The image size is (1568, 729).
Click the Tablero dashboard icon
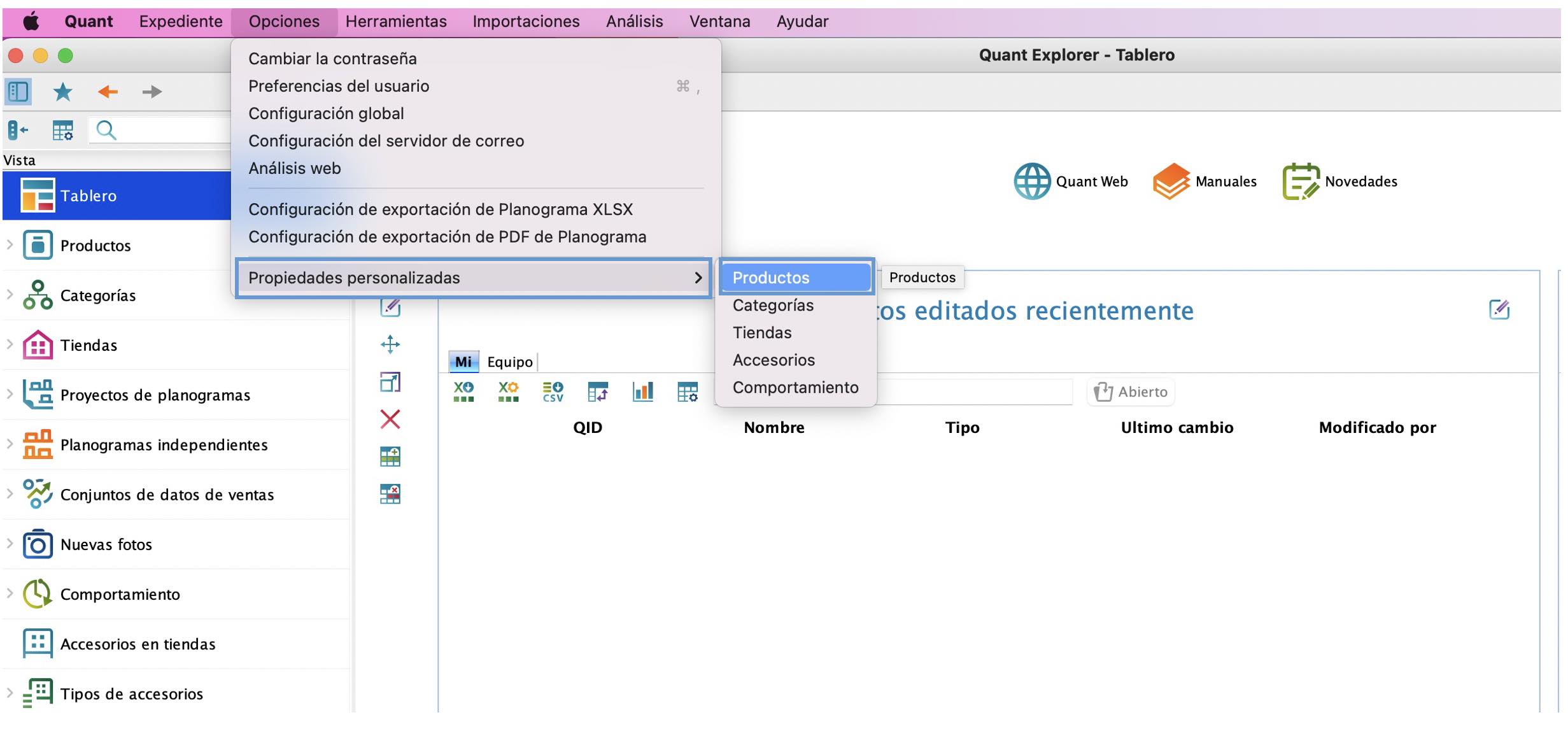pos(38,195)
